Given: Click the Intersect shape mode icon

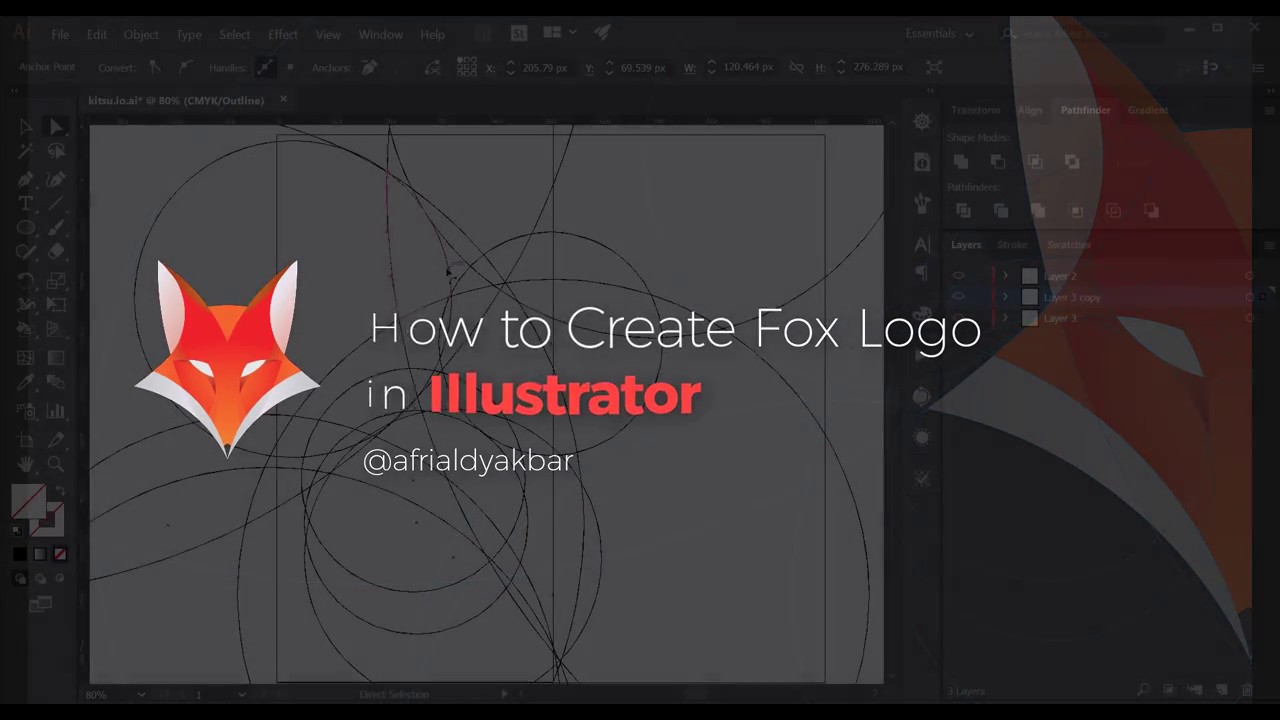Looking at the screenshot, I should pos(1035,161).
